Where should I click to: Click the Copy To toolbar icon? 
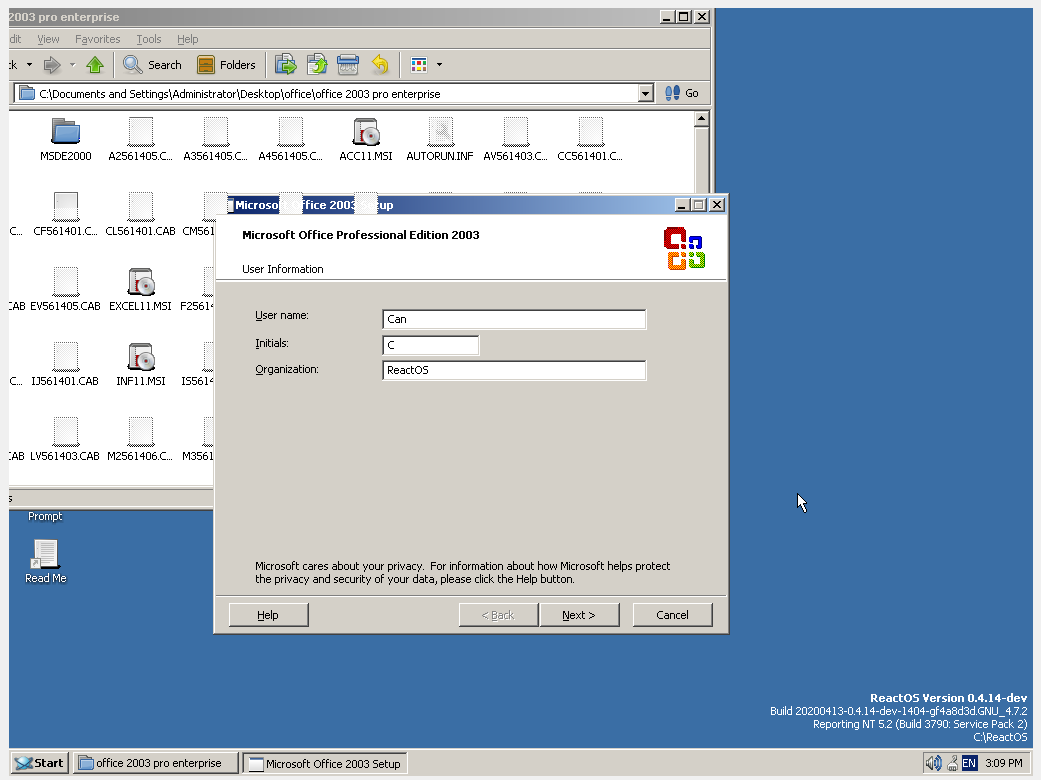(317, 65)
